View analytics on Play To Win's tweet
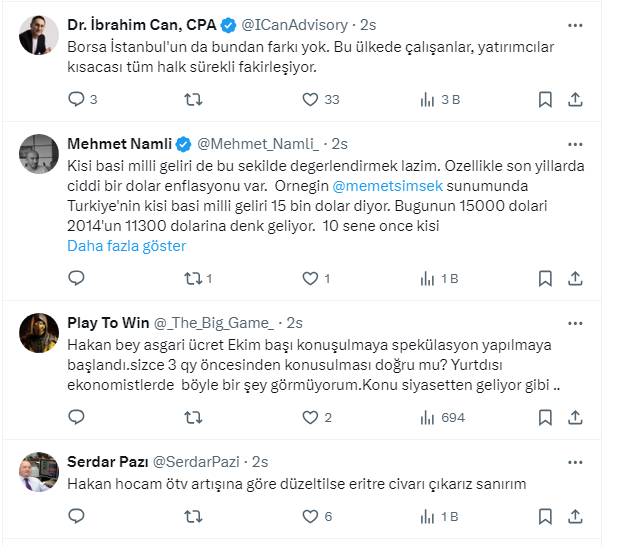The image size is (621, 546). pos(428,417)
